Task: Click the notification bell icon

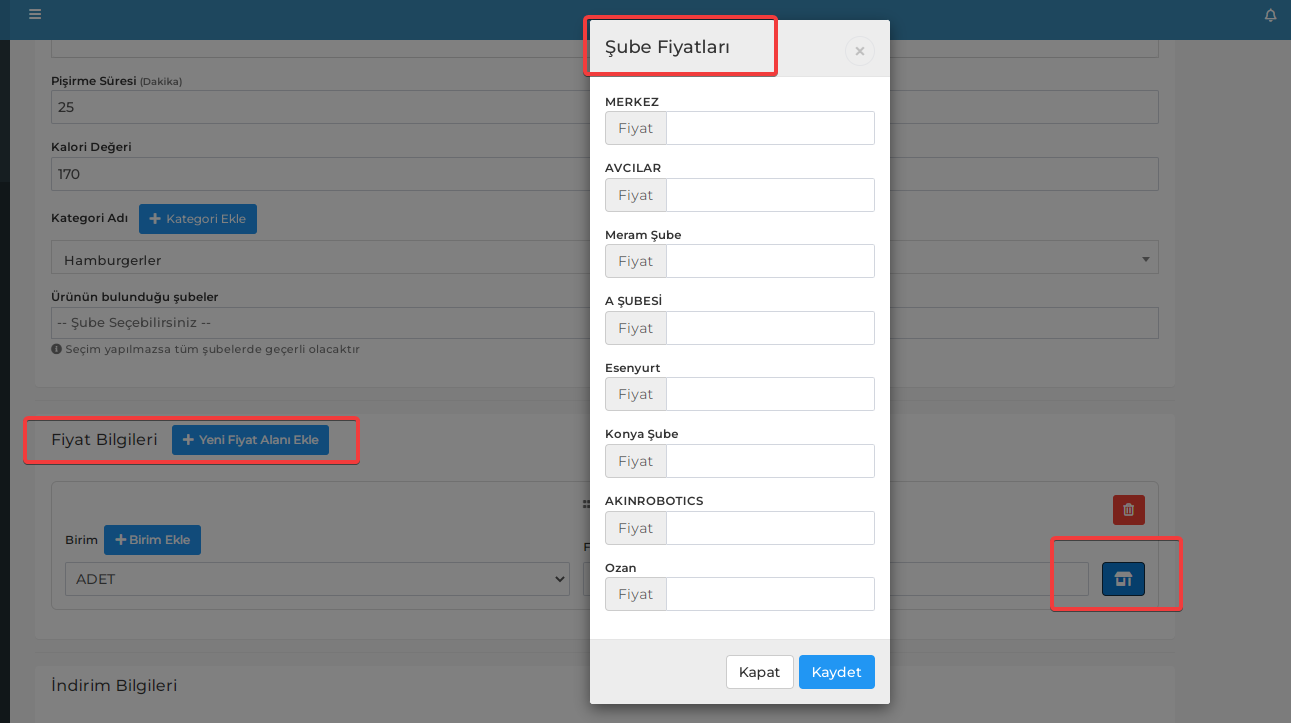Action: [x=1271, y=15]
